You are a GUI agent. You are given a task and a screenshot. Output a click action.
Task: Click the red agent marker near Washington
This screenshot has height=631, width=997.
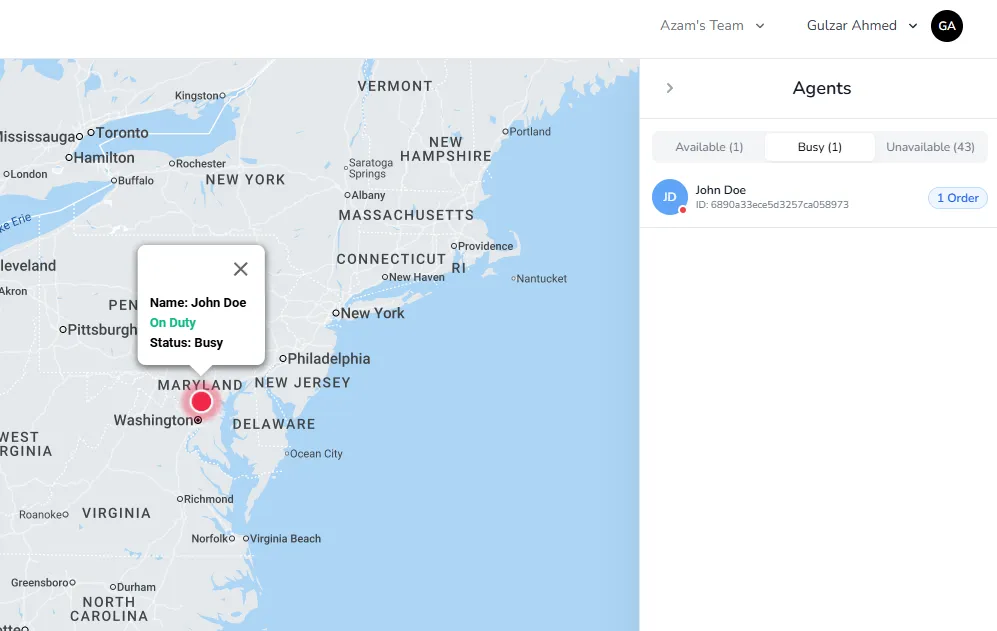point(202,402)
